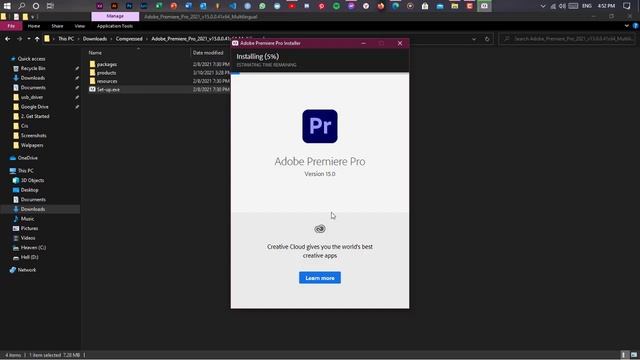
Task: Open WhatsApp from the taskbar
Action: click(262, 6)
